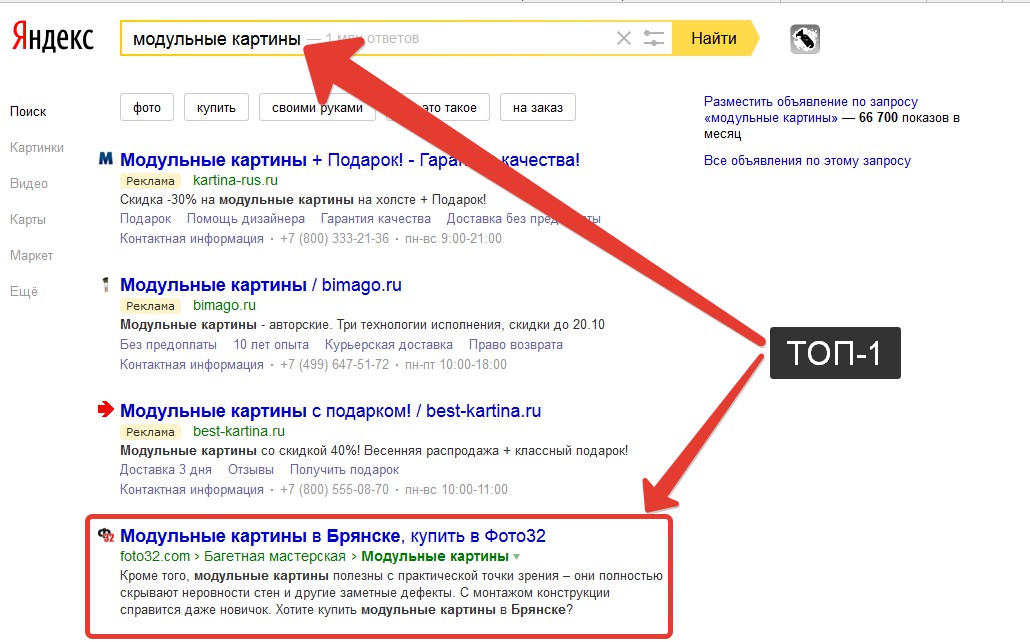
Task: Open 'Все объявления по этому запросу' link
Action: [807, 160]
